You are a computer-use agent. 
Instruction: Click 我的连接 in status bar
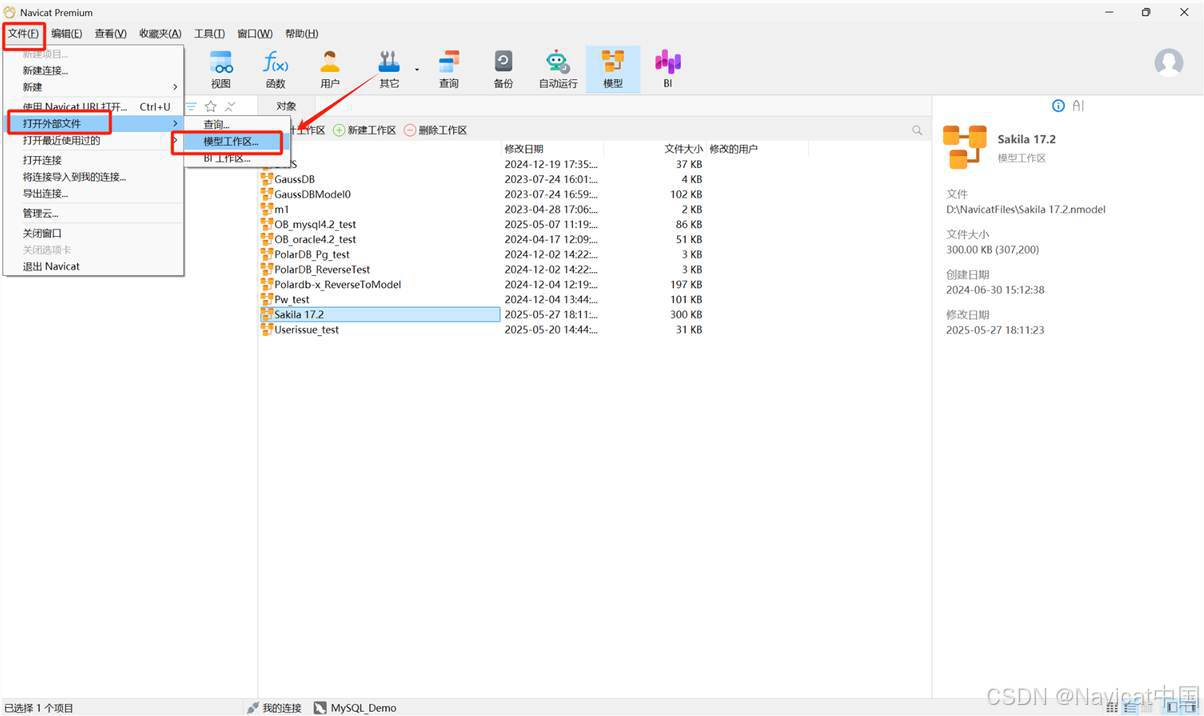pyautogui.click(x=274, y=708)
